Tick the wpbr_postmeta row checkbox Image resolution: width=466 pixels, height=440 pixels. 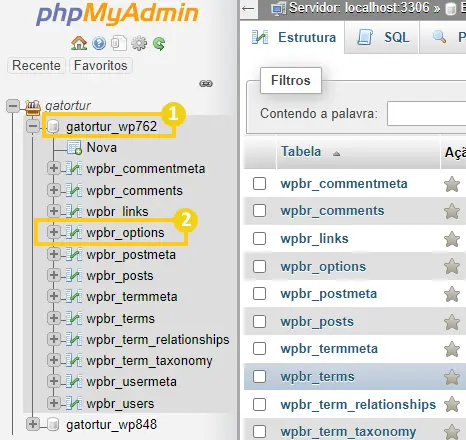click(x=259, y=294)
